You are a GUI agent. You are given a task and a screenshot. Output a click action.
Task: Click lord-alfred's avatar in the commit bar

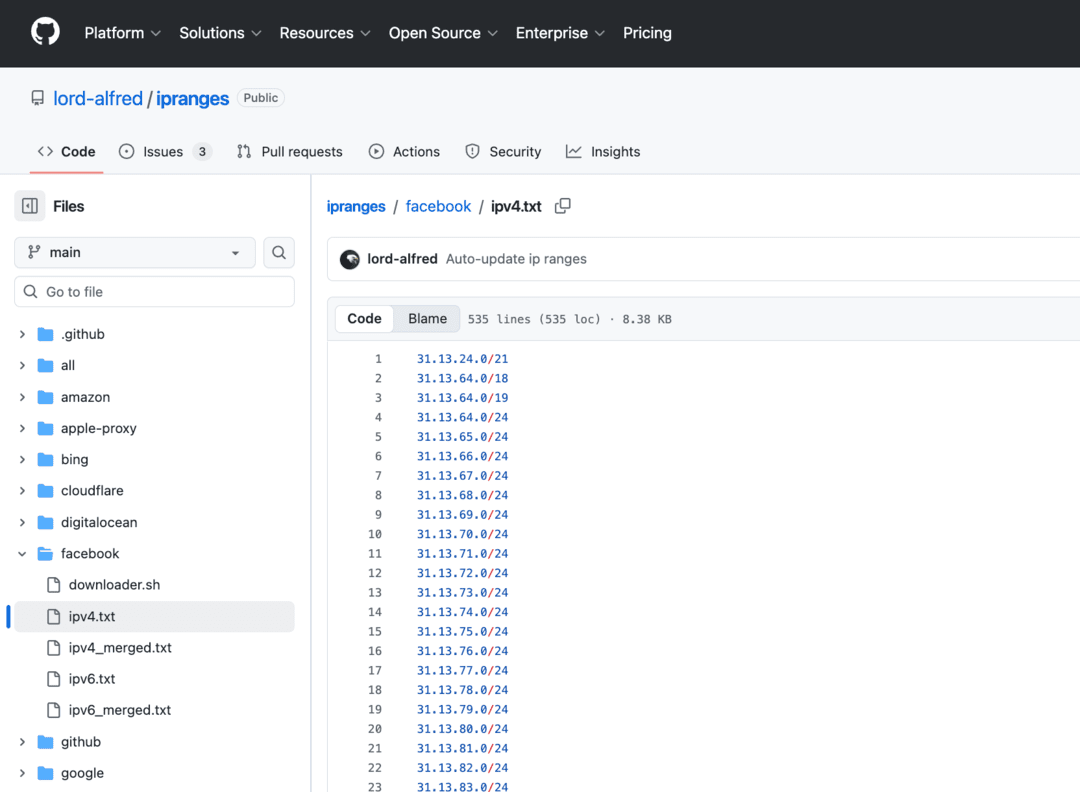click(x=350, y=258)
